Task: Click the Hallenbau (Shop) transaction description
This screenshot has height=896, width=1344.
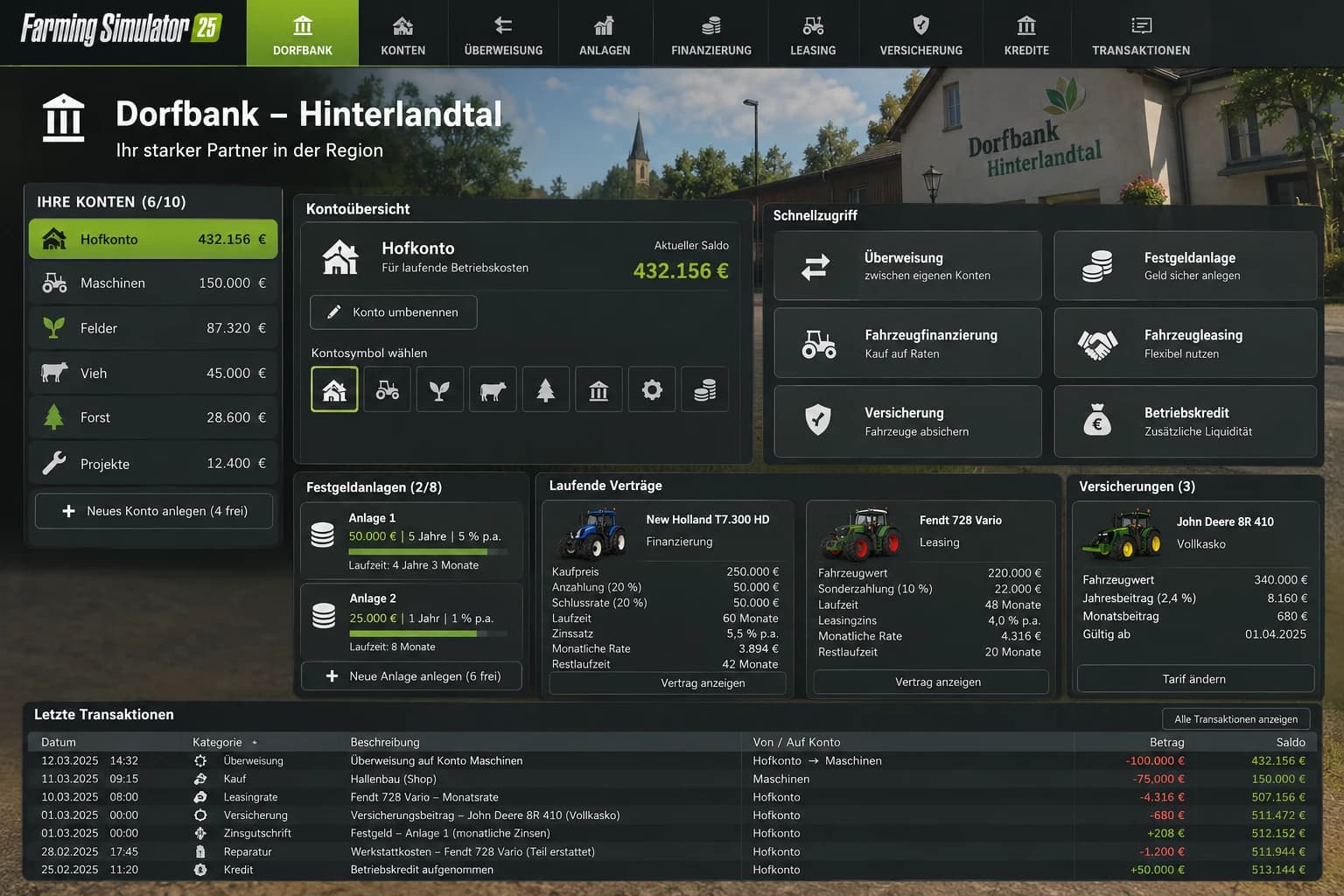Action: [x=393, y=780]
